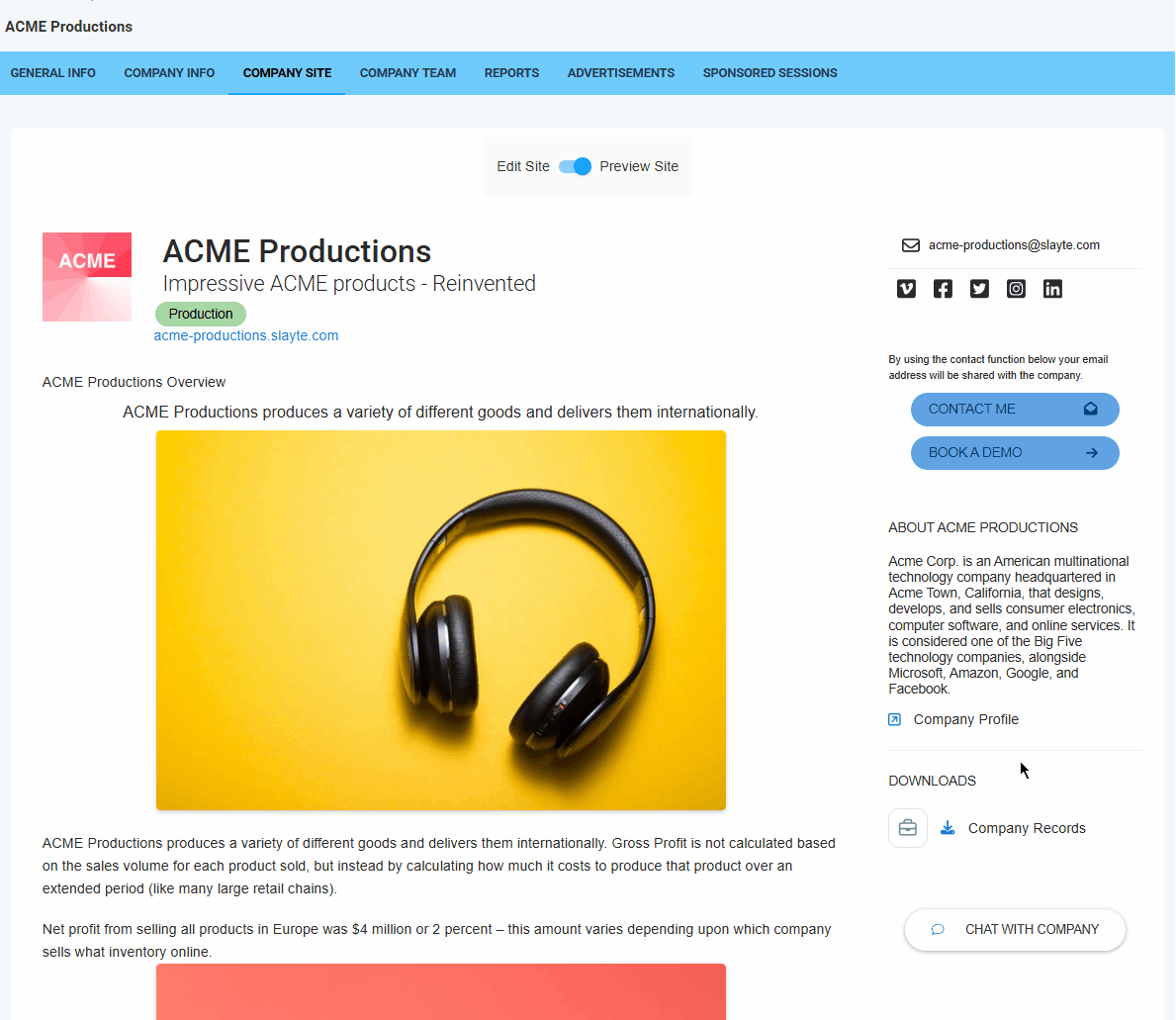This screenshot has height=1020, width=1176.
Task: Open the Vimeo social icon
Action: (906, 289)
